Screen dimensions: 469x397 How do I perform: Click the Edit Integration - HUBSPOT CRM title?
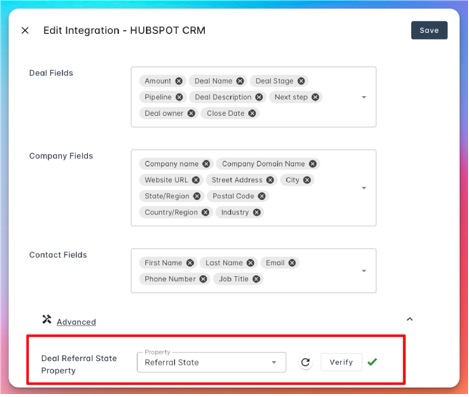pos(124,30)
